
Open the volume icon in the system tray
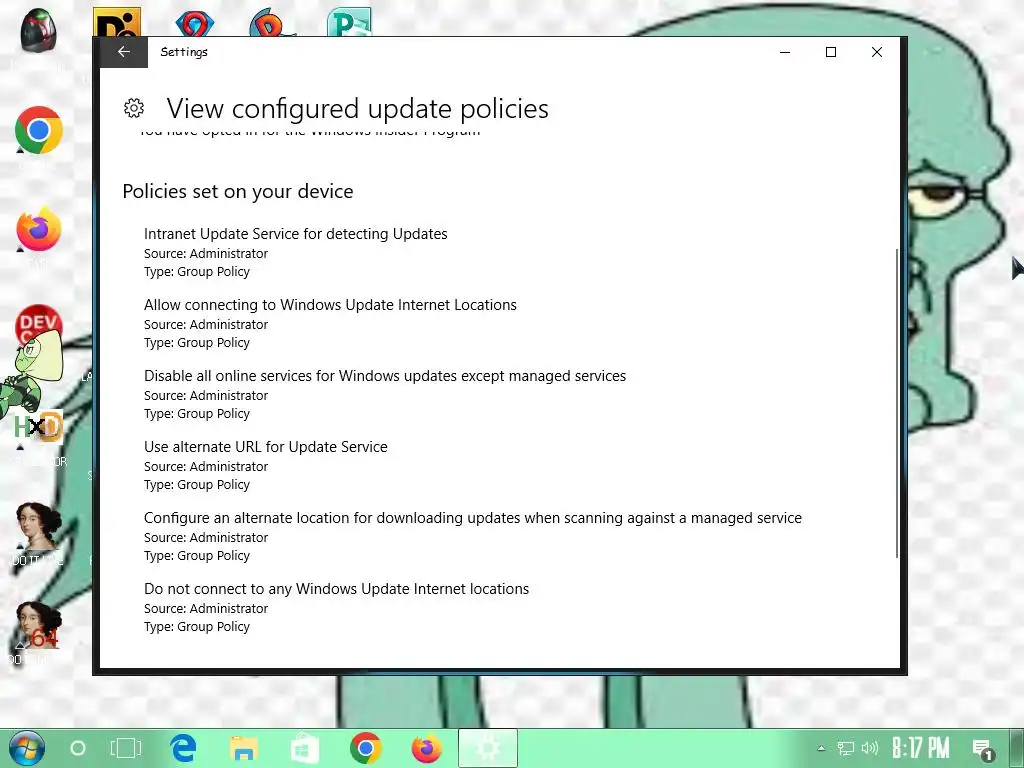click(x=869, y=748)
